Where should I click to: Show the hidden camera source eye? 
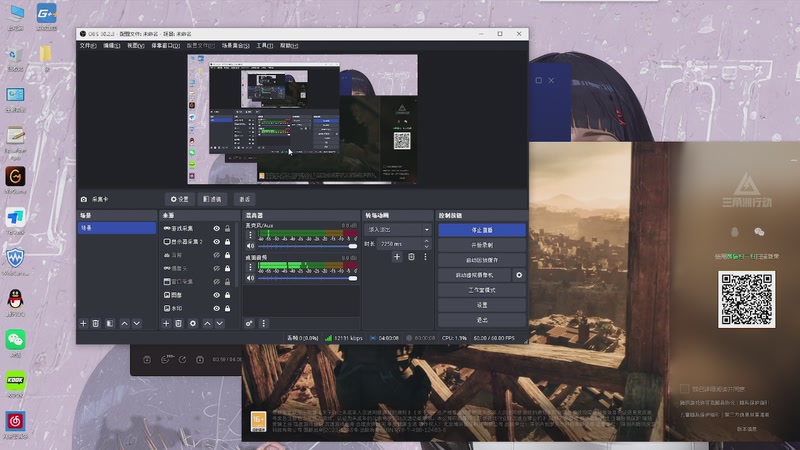(x=217, y=268)
